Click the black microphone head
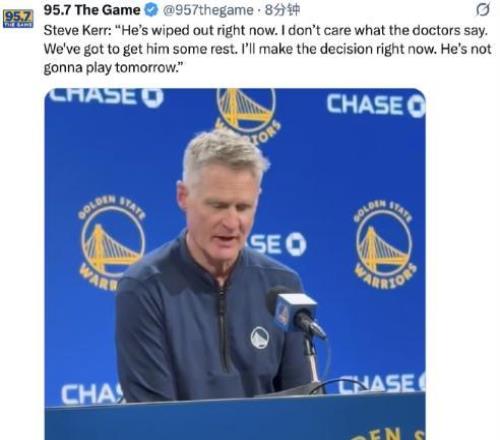 click(x=310, y=325)
